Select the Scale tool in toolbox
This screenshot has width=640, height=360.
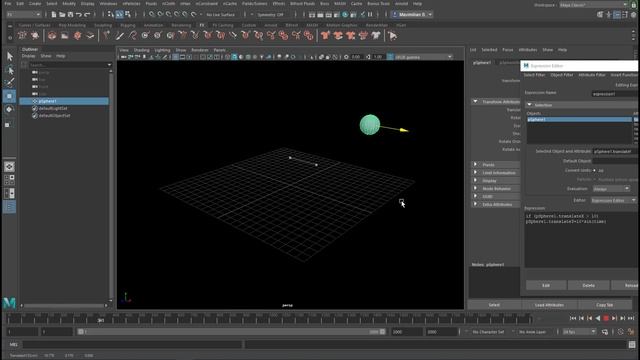8,124
